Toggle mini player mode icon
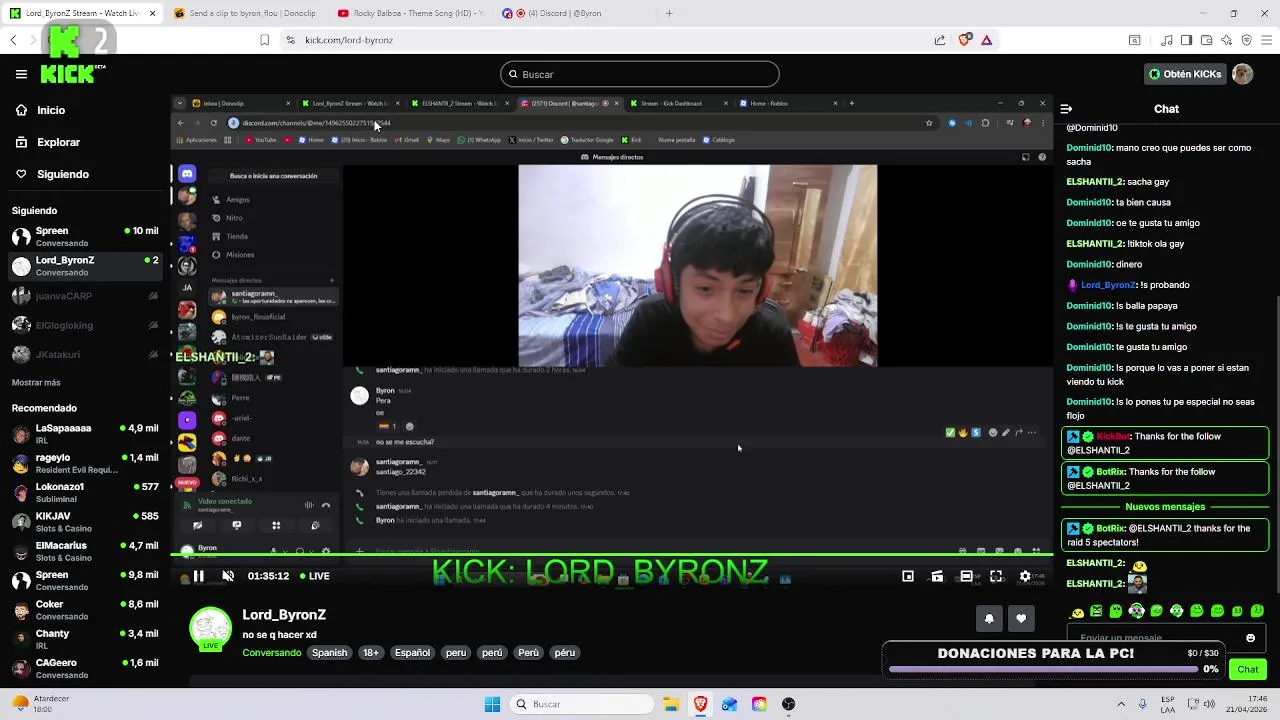This screenshot has width=1280, height=720. (908, 576)
